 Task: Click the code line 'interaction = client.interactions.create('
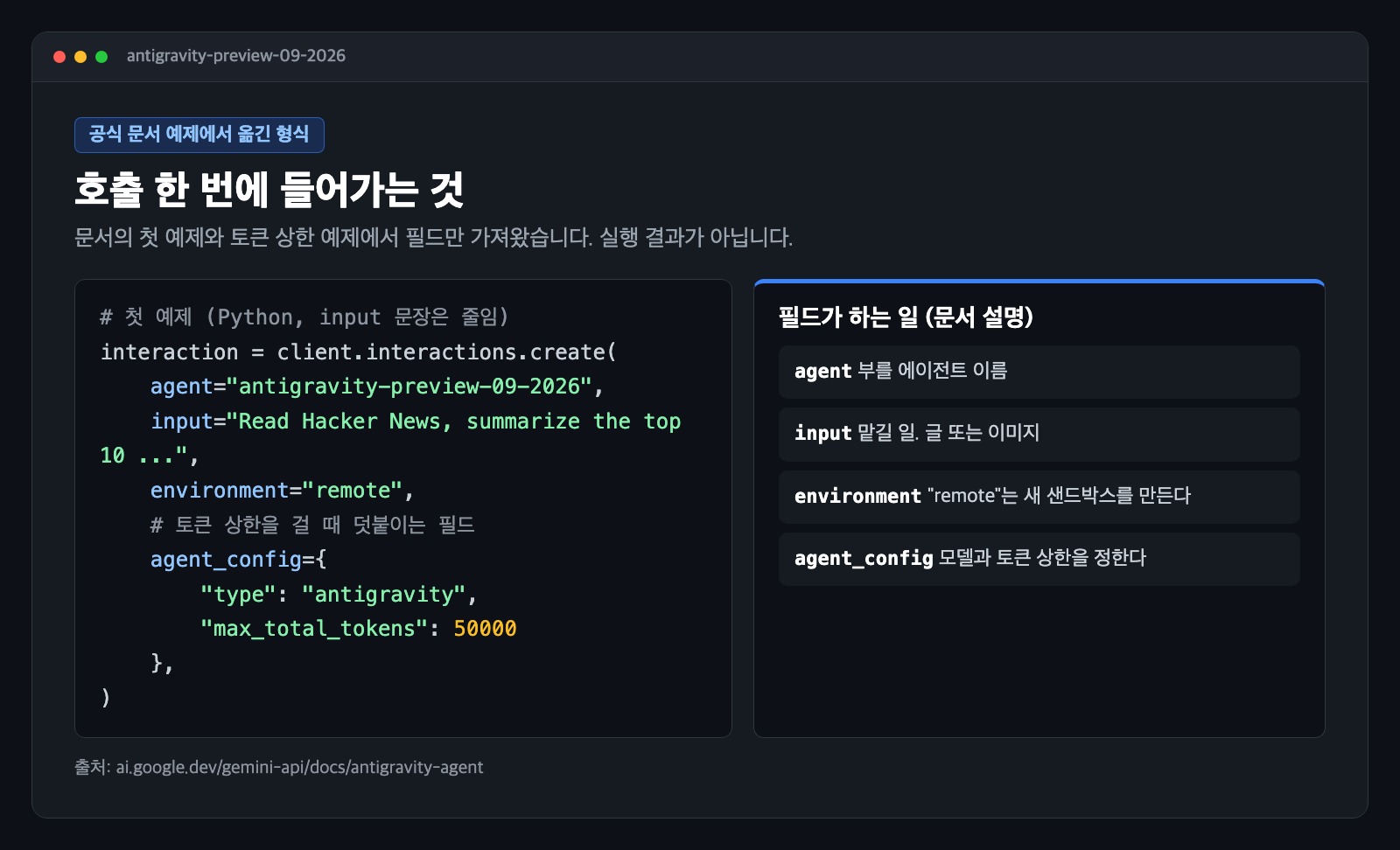(x=359, y=352)
